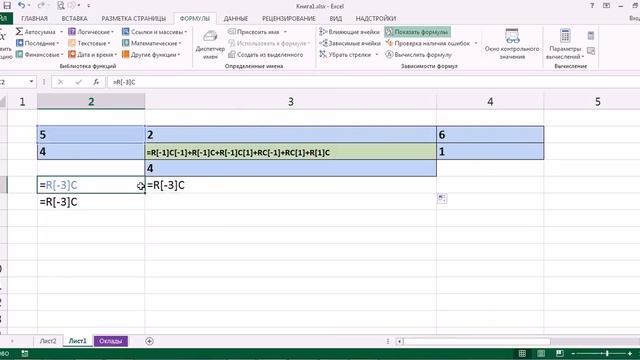640x360 pixels.
Task: Switch to the Оклады sheet tab
Action: click(111, 341)
